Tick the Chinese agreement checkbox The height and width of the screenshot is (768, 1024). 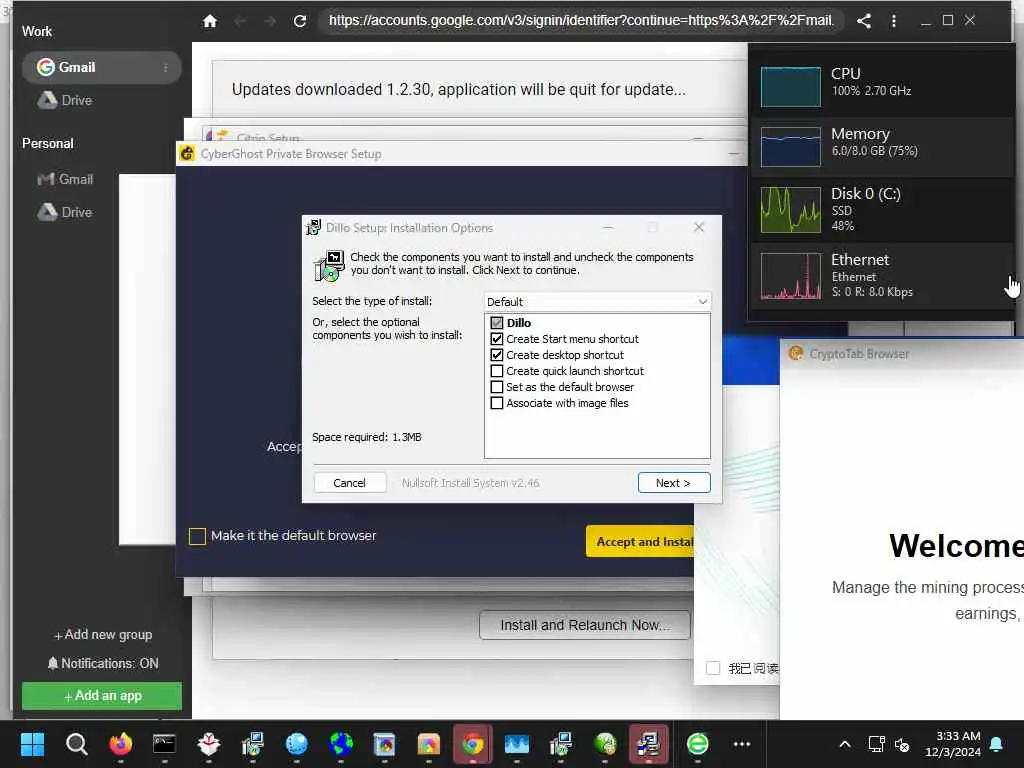click(x=713, y=668)
